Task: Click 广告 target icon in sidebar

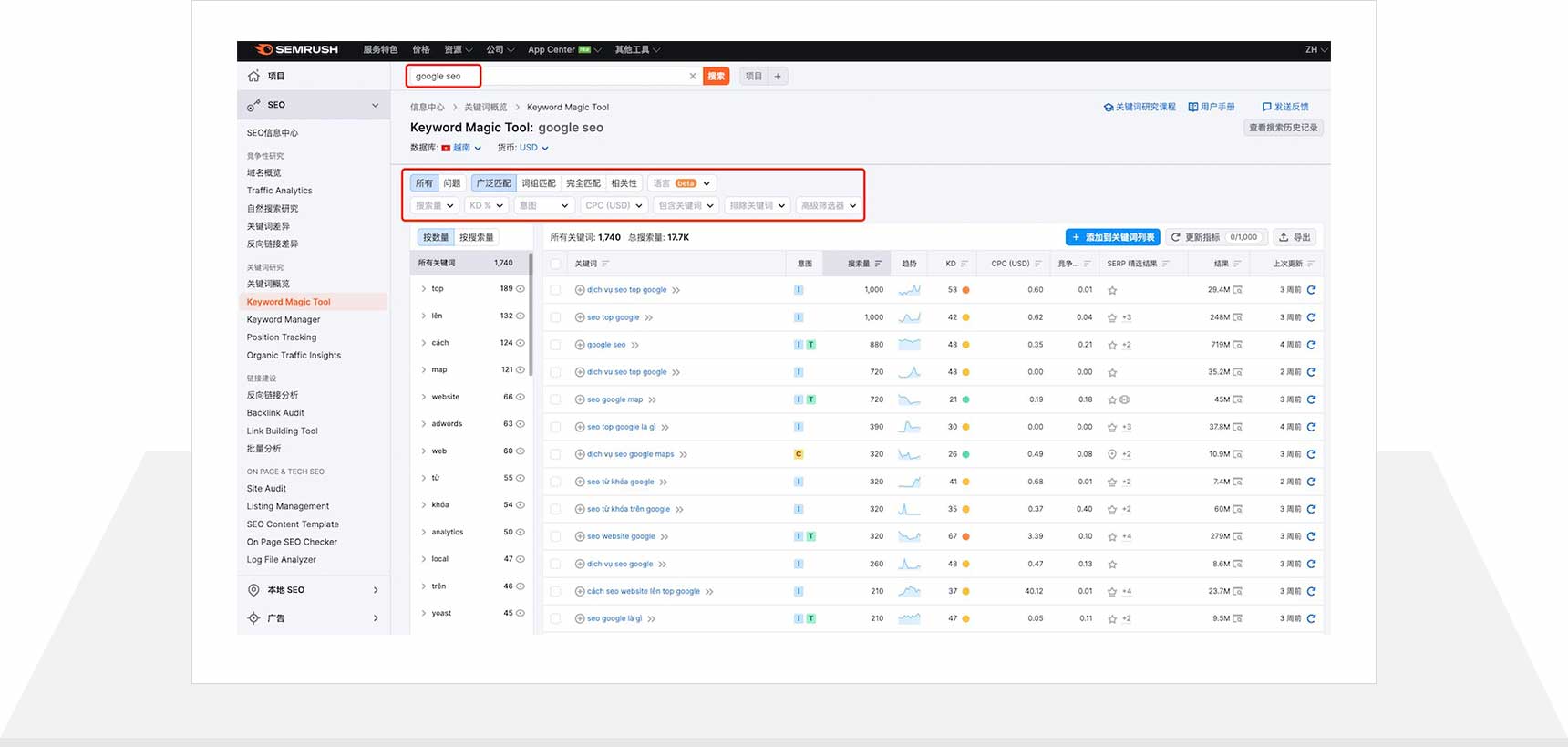Action: tap(253, 618)
